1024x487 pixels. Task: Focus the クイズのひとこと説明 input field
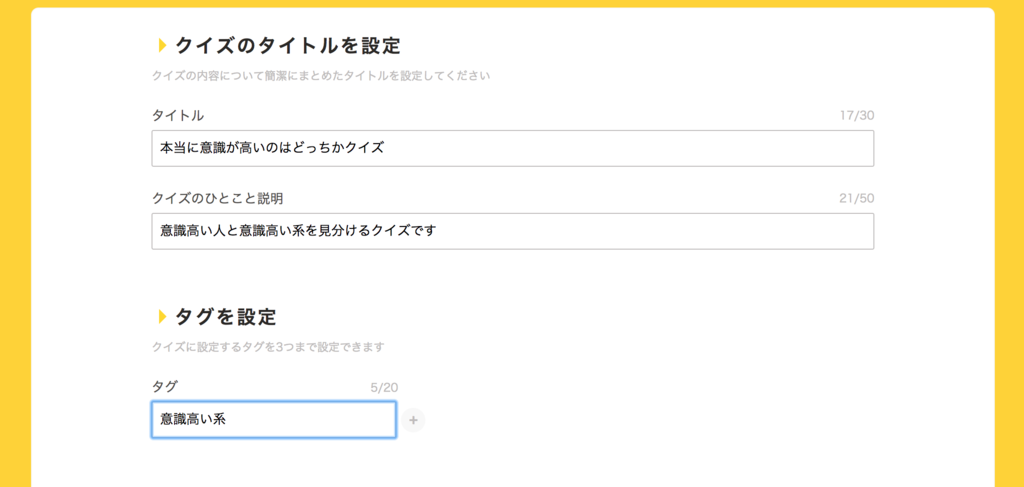click(513, 230)
